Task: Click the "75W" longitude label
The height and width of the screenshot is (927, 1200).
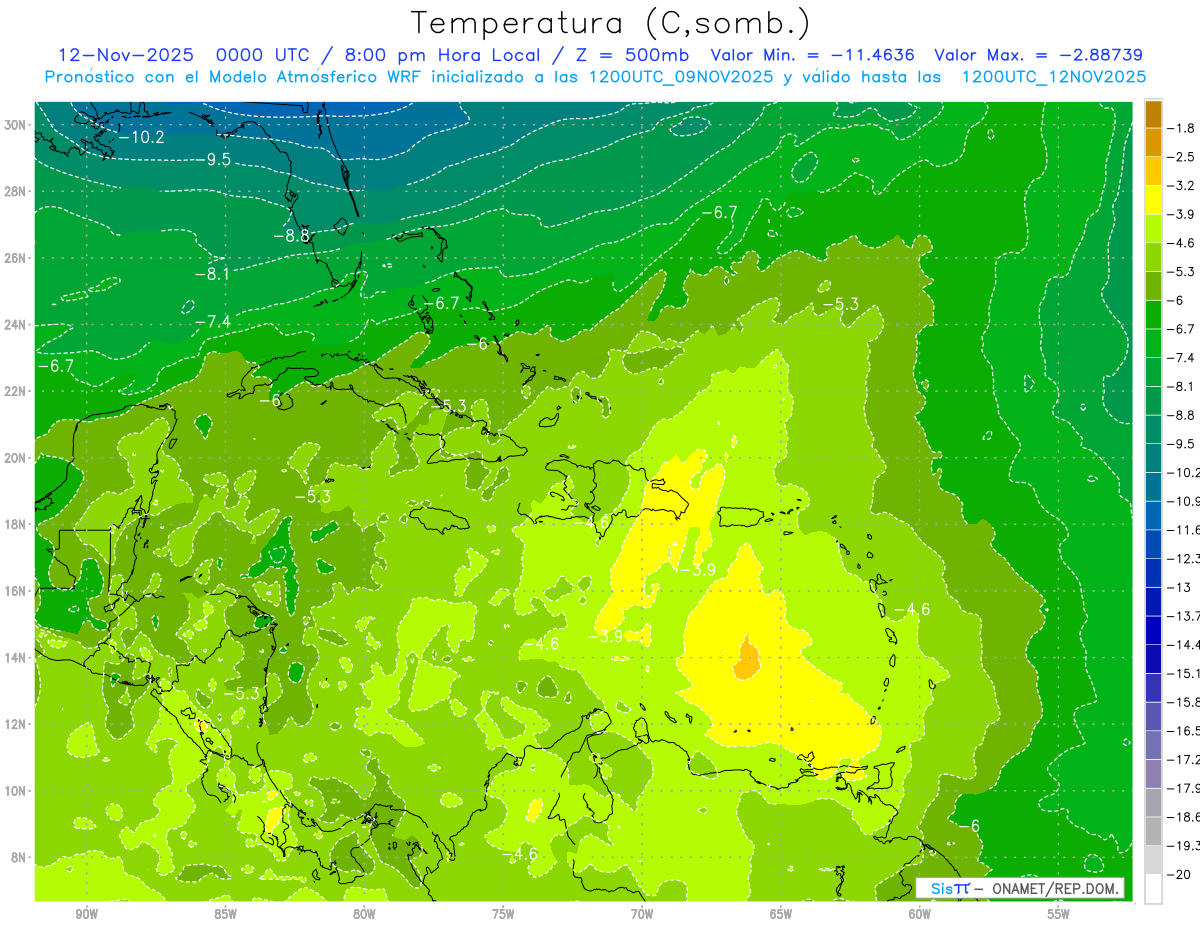Action: [503, 914]
